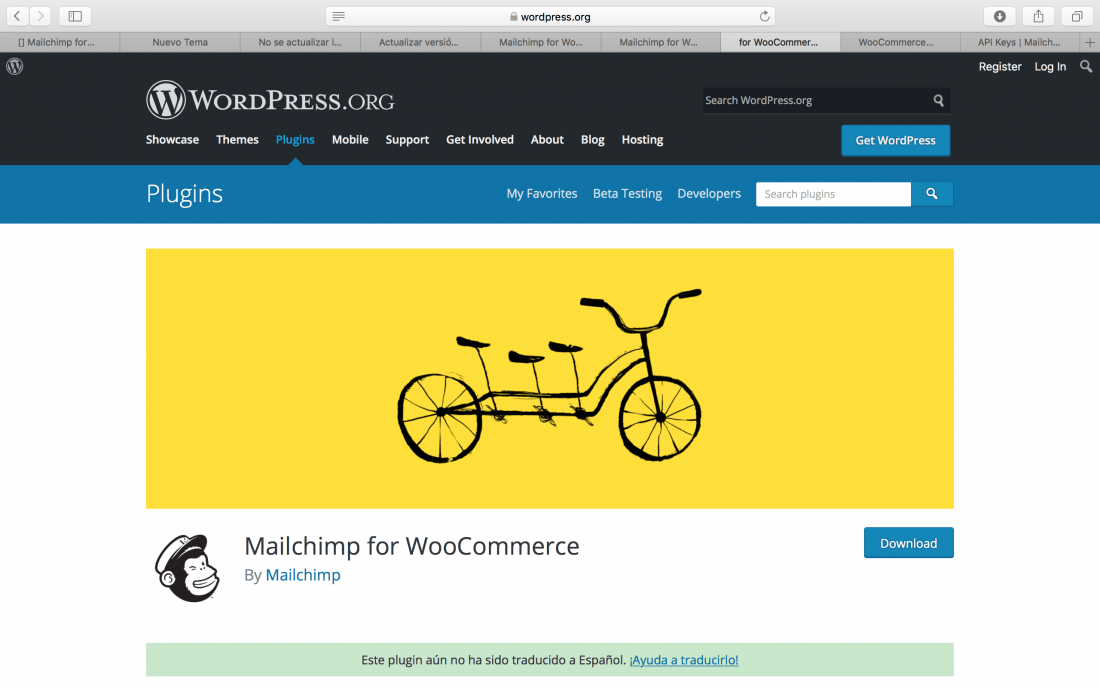Click the WordPress.org header logo
This screenshot has width=1100, height=688.
click(270, 100)
